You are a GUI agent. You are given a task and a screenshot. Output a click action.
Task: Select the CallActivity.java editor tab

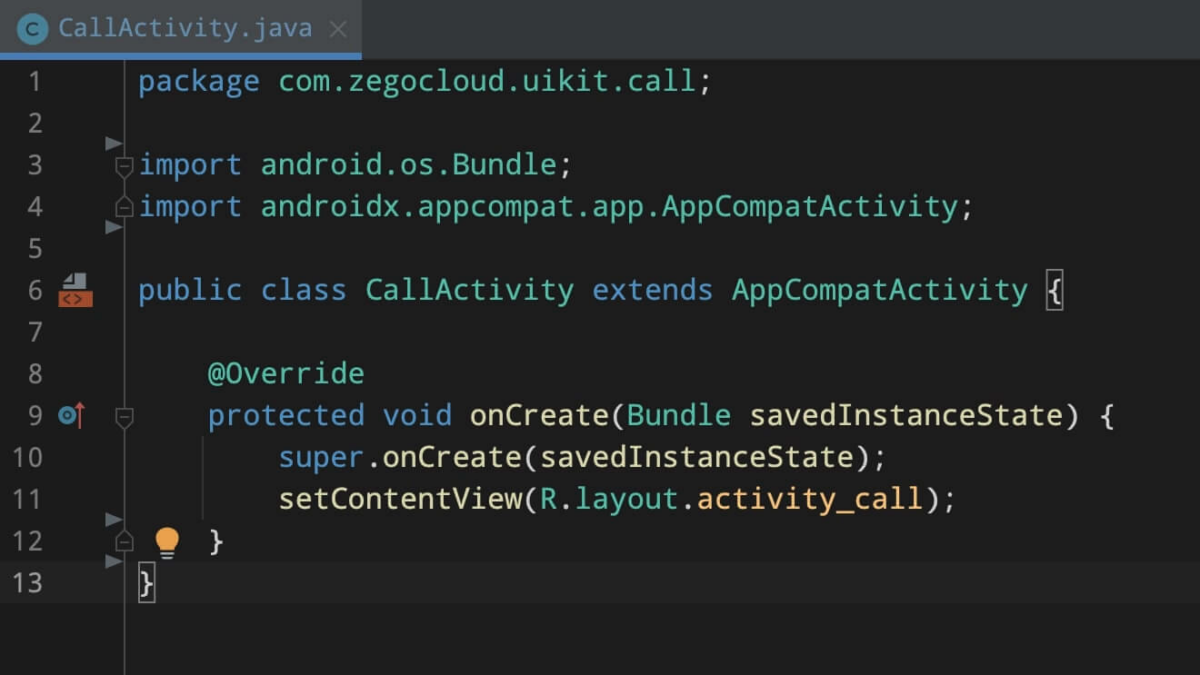[x=180, y=28]
